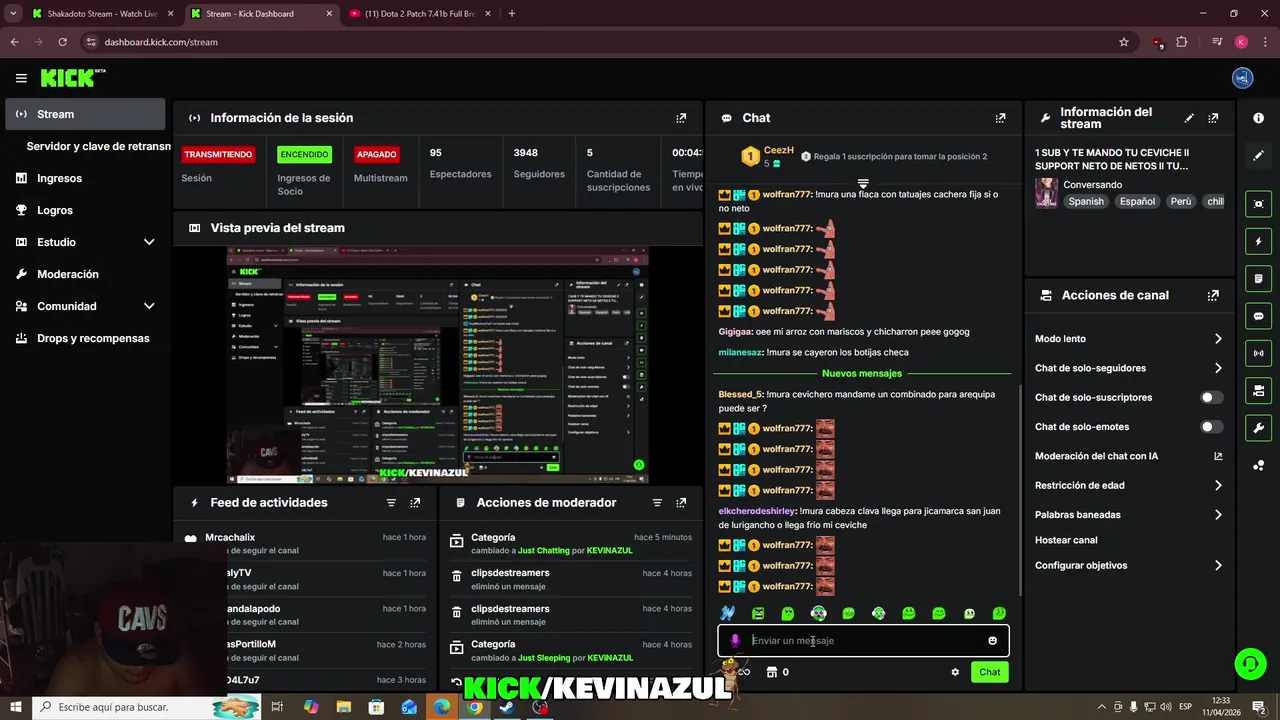The width and height of the screenshot is (1280, 720).
Task: Open chat settings gear icon
Action: pos(955,672)
